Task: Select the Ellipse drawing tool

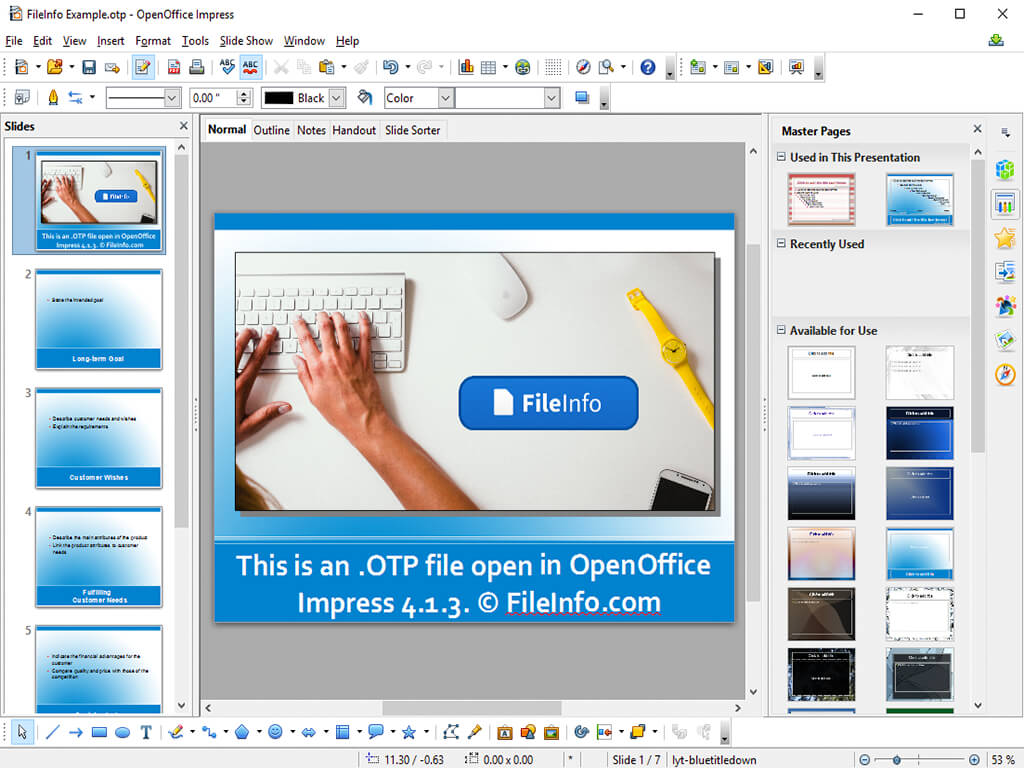Action: coord(122,732)
